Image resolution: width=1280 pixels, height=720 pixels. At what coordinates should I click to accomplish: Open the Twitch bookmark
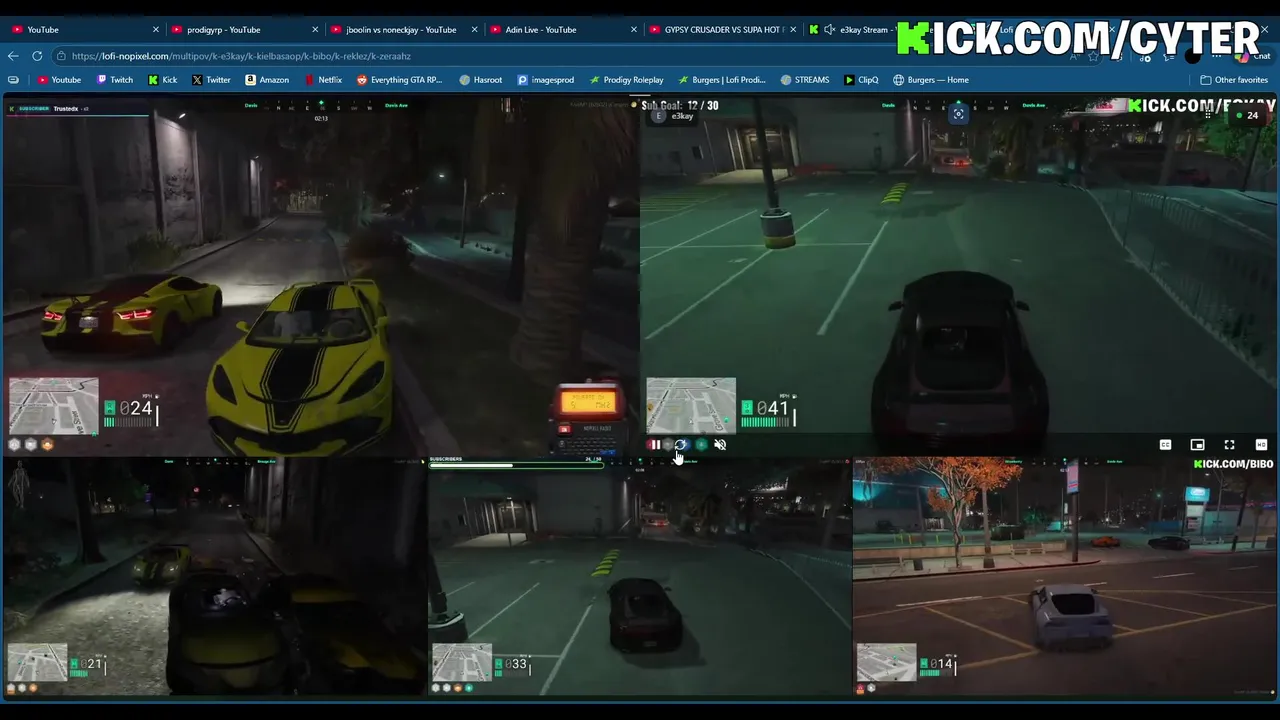click(x=115, y=80)
